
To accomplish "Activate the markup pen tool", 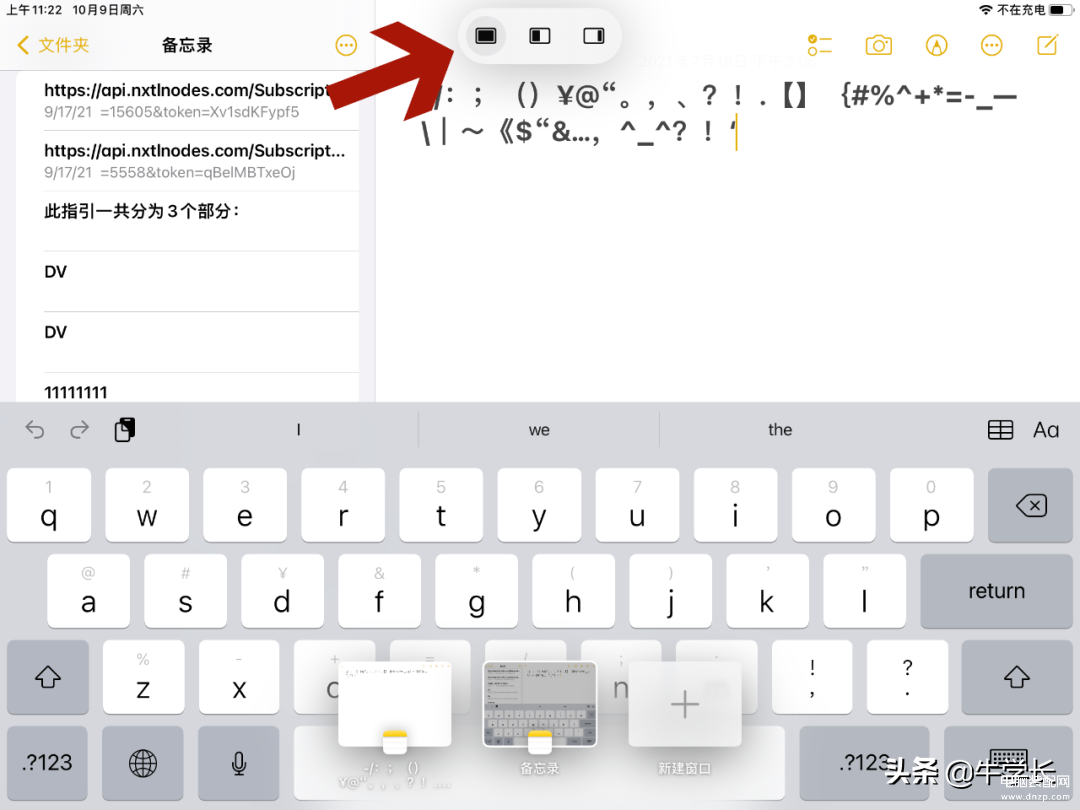I will pos(936,45).
